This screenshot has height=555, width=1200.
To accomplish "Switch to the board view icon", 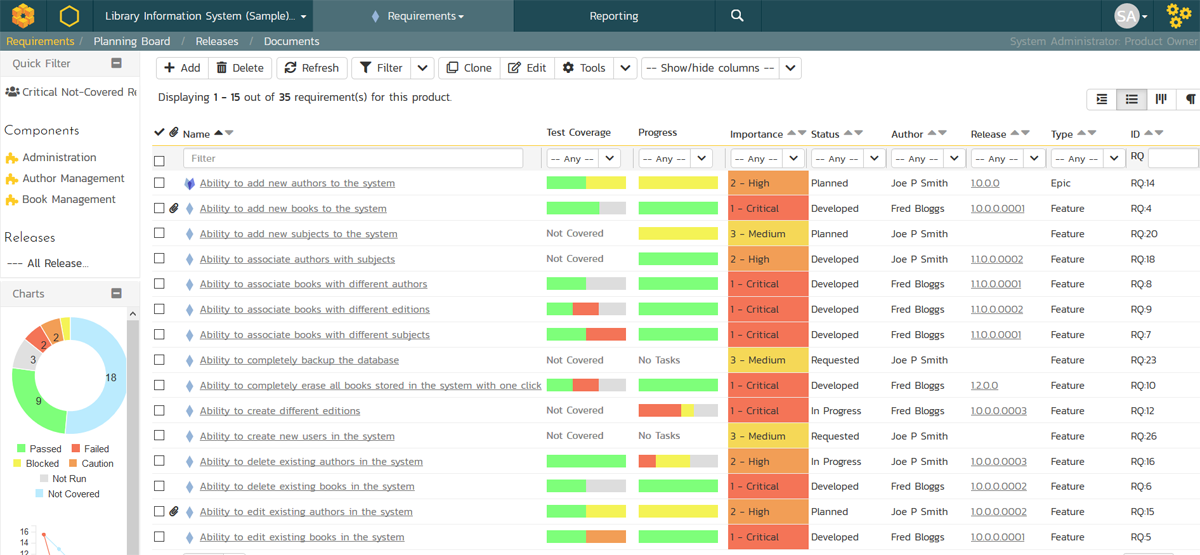I will point(1161,99).
